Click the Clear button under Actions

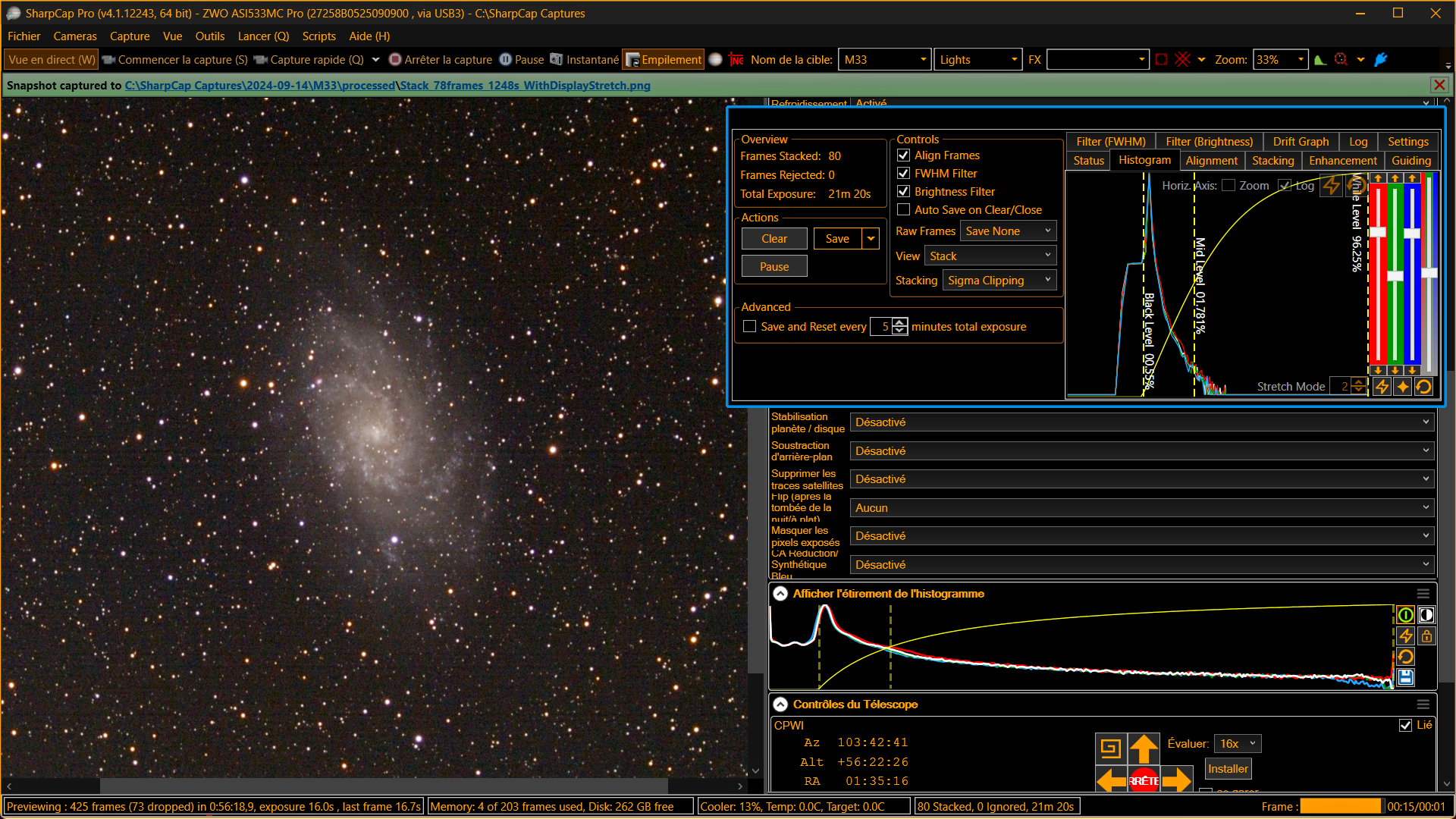(774, 239)
